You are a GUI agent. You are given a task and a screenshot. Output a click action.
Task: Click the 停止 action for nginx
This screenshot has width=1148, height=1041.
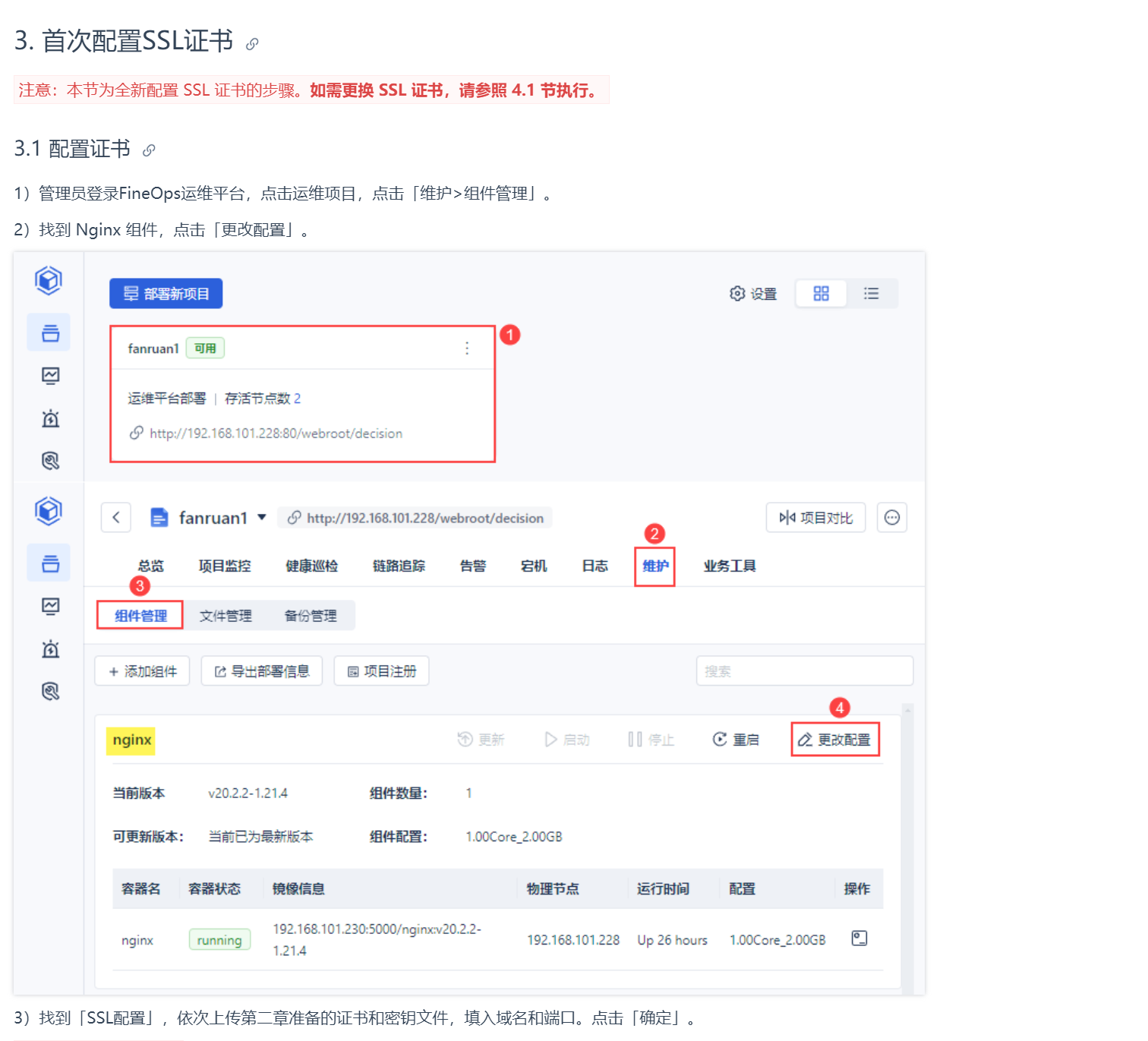coord(651,740)
